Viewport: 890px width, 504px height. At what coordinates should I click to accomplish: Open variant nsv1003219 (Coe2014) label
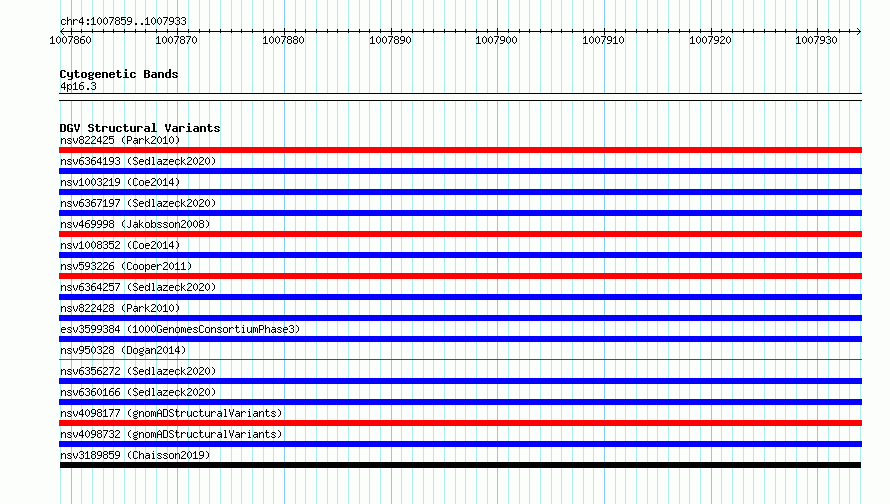(x=120, y=182)
